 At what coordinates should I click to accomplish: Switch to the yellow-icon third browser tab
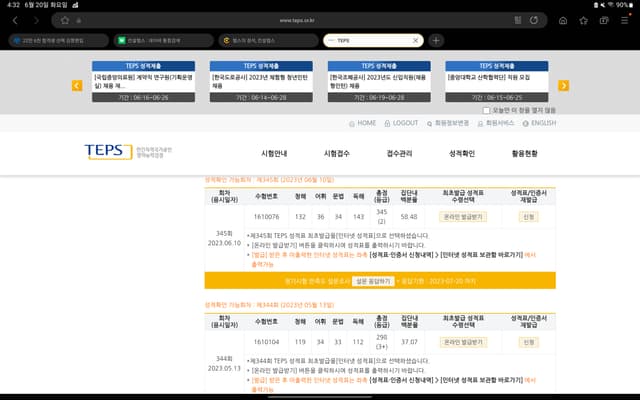point(268,40)
